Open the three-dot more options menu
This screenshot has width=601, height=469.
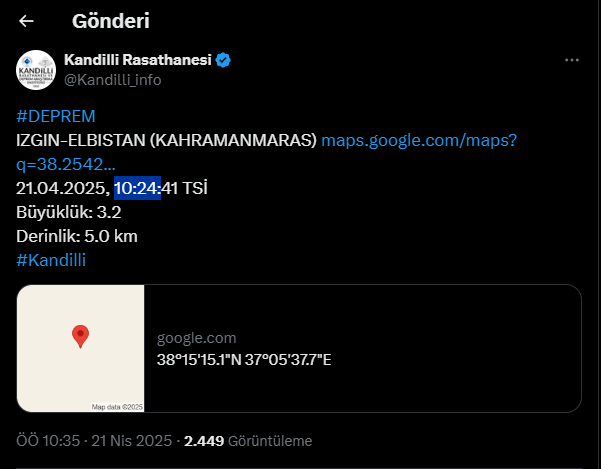pyautogui.click(x=572, y=60)
